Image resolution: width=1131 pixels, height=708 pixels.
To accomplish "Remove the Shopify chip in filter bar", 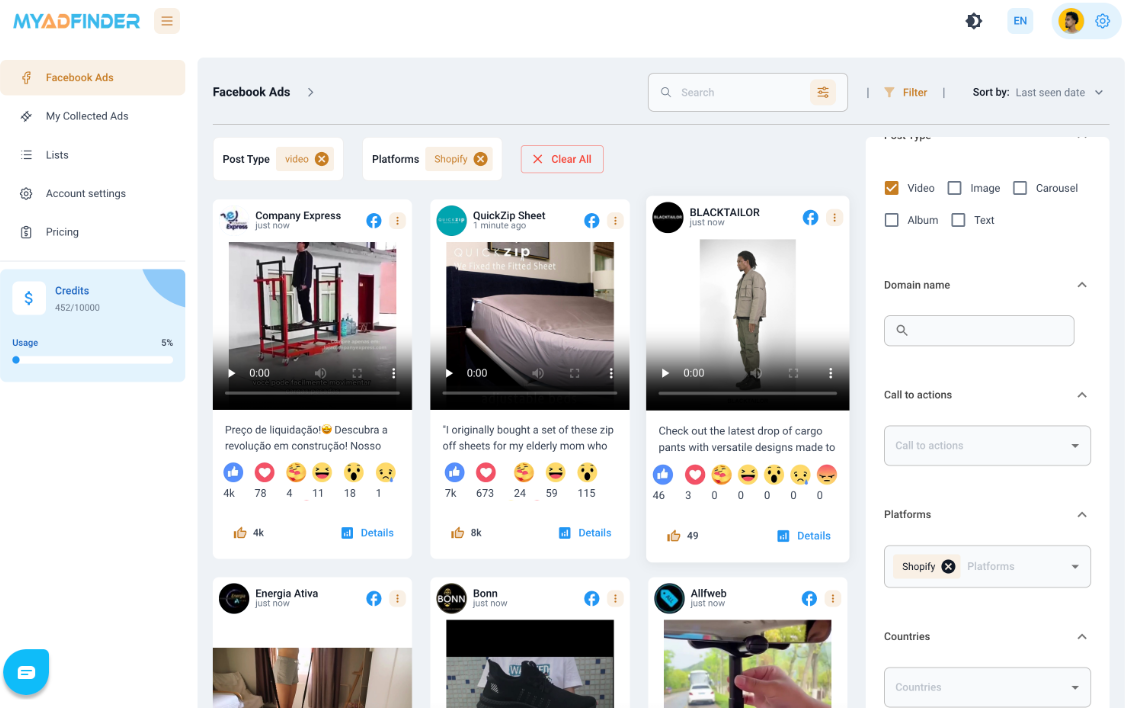I will [x=480, y=159].
